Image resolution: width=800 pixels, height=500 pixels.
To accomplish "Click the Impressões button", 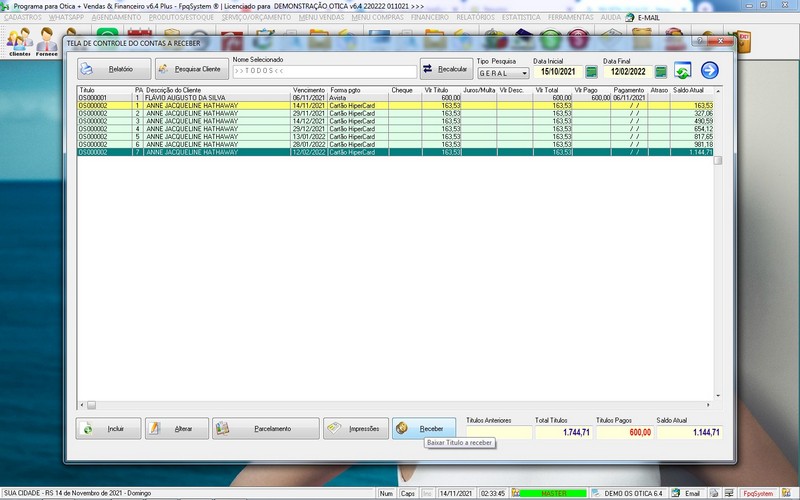I will pyautogui.click(x=356, y=429).
